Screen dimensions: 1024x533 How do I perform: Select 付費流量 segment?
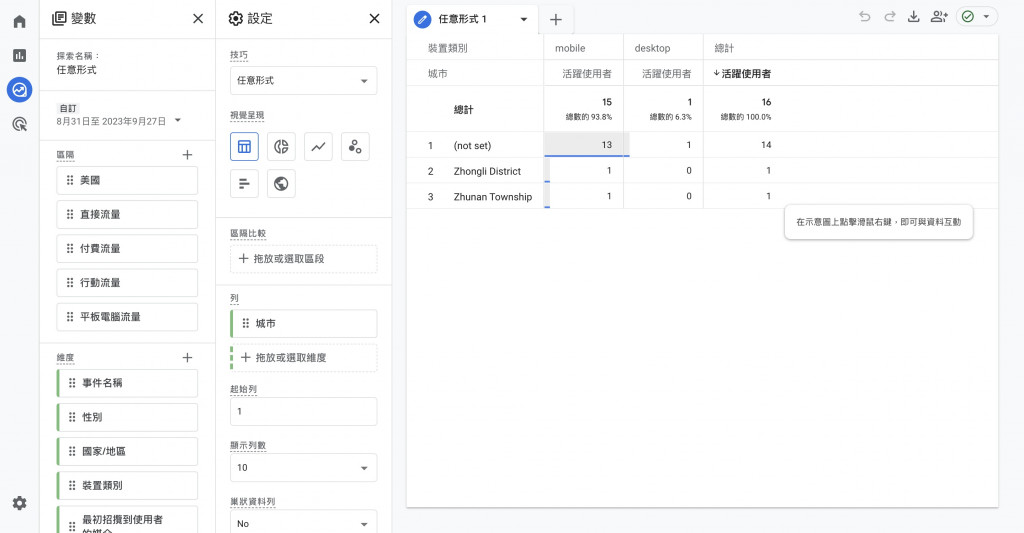(127, 248)
